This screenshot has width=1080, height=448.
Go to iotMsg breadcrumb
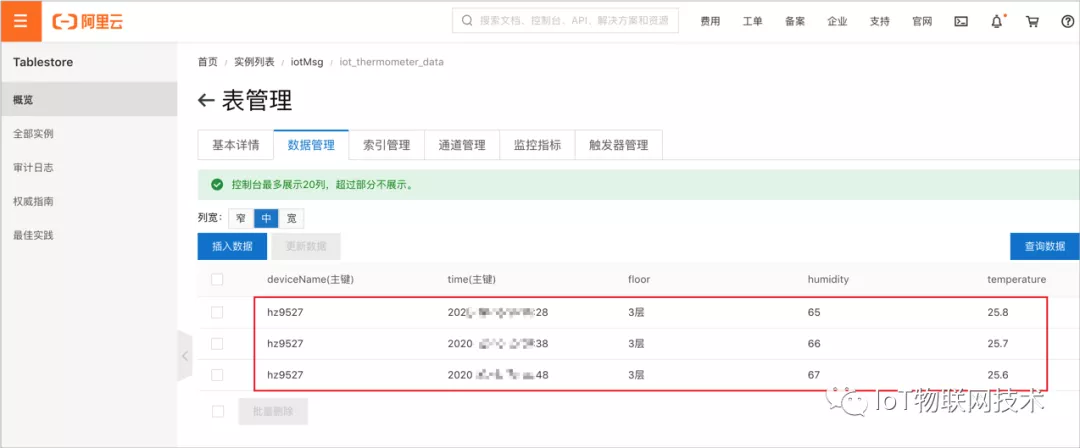pyautogui.click(x=307, y=62)
